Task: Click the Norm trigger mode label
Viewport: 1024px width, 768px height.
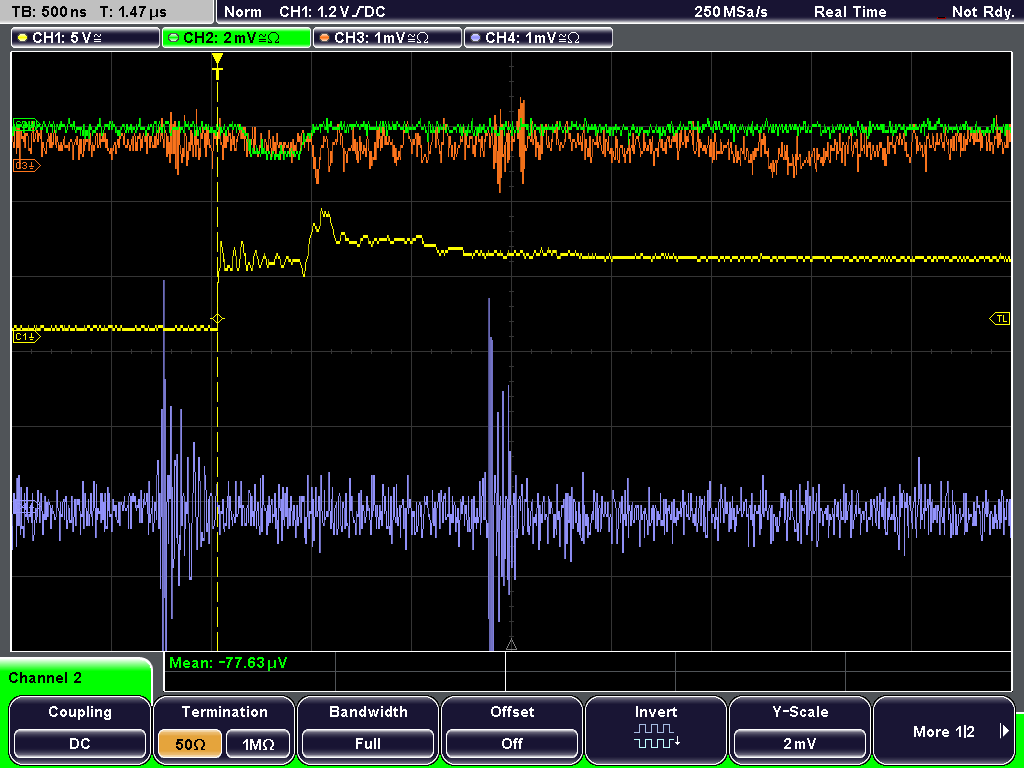Action: 243,12
